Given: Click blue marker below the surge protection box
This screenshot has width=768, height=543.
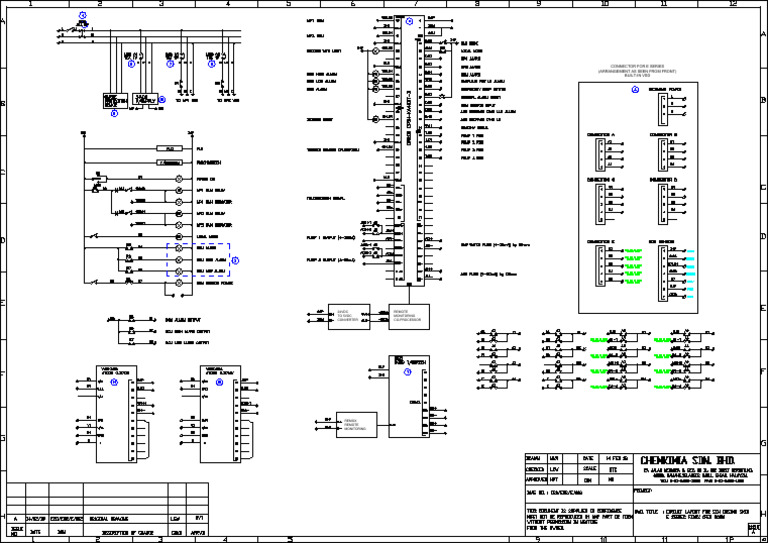Looking at the screenshot, I should 114,114.
